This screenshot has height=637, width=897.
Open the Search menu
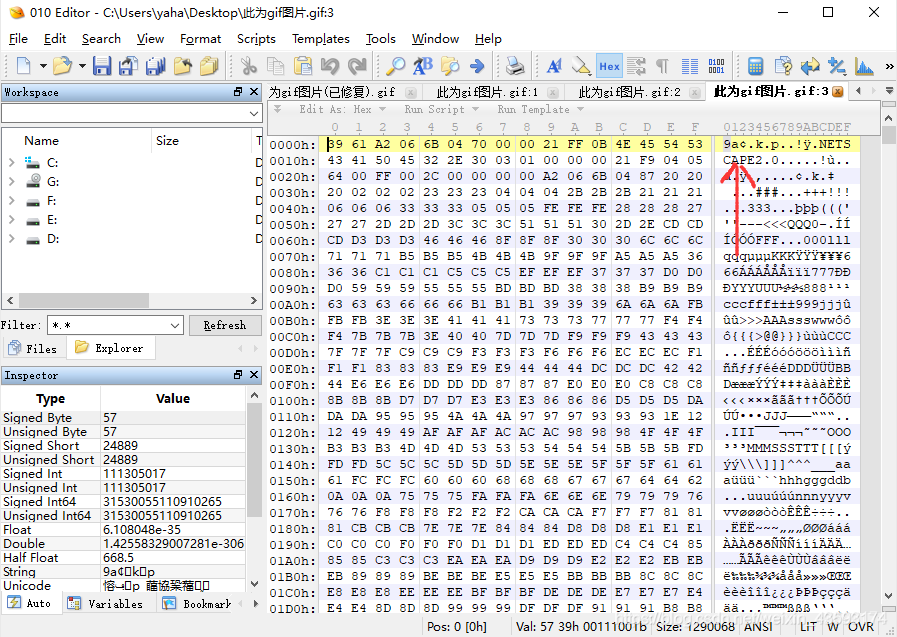click(x=101, y=39)
